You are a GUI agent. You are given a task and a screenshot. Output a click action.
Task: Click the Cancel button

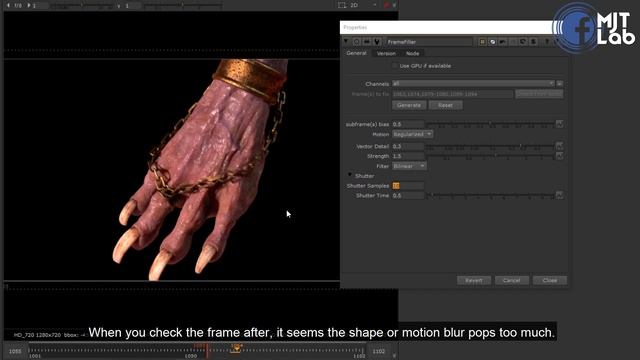(x=511, y=280)
